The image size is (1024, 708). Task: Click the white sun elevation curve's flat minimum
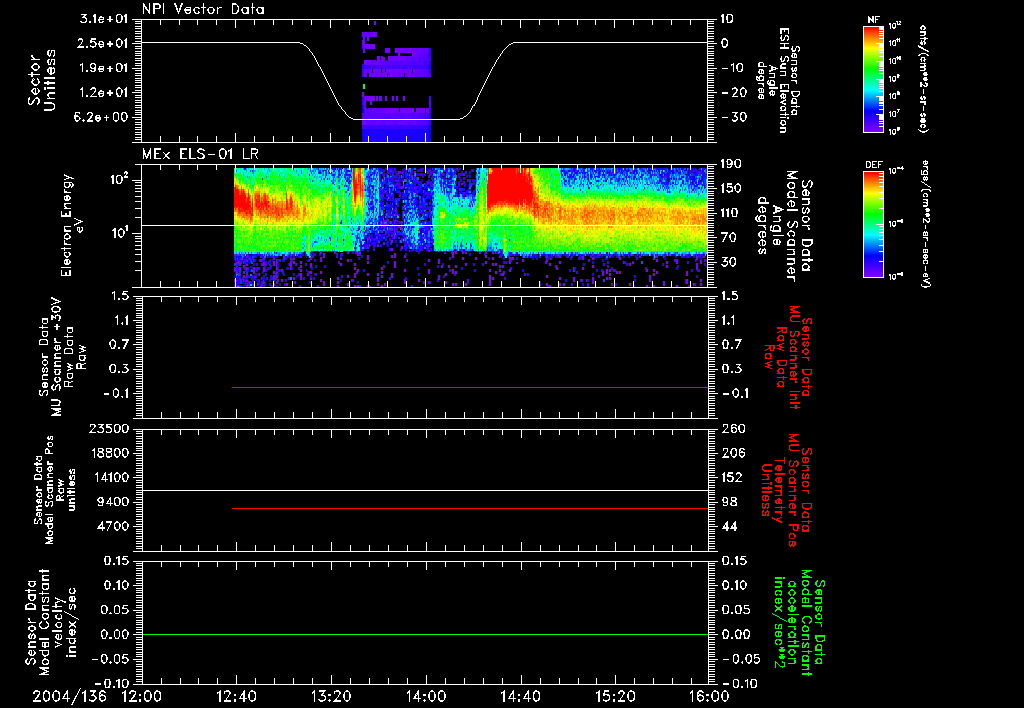coord(406,120)
